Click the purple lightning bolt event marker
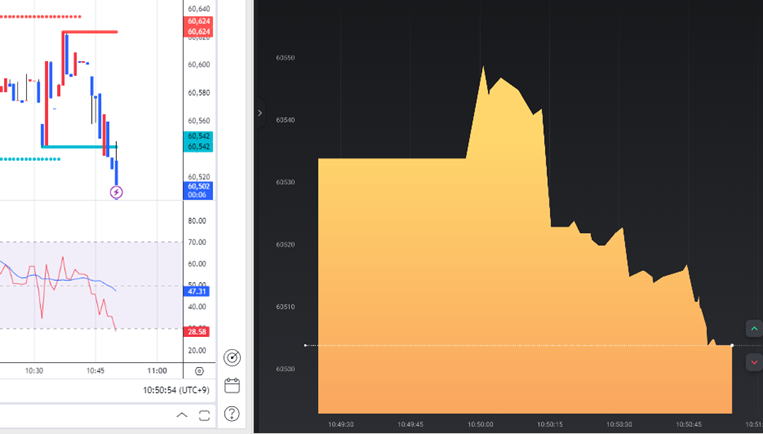 pyautogui.click(x=116, y=192)
